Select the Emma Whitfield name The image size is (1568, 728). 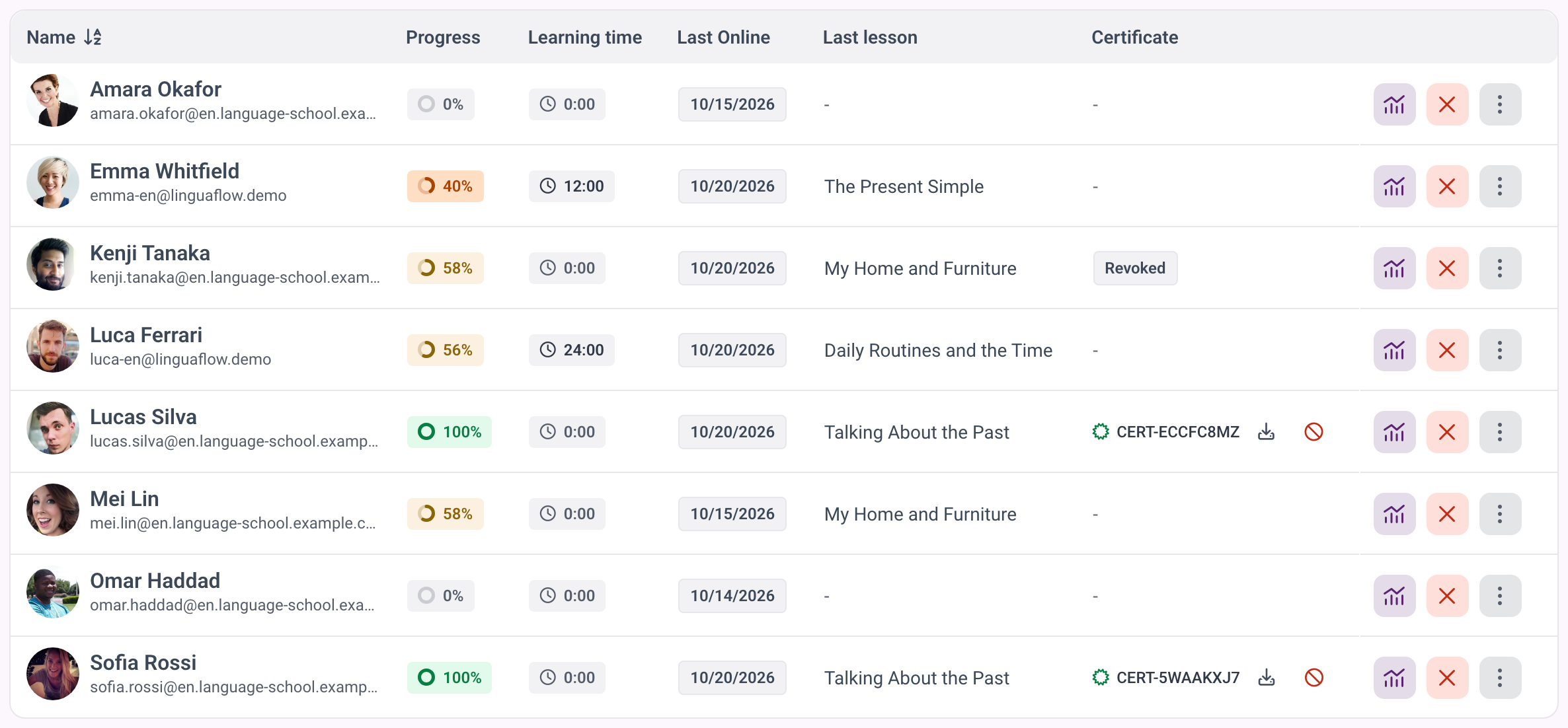pyautogui.click(x=165, y=171)
